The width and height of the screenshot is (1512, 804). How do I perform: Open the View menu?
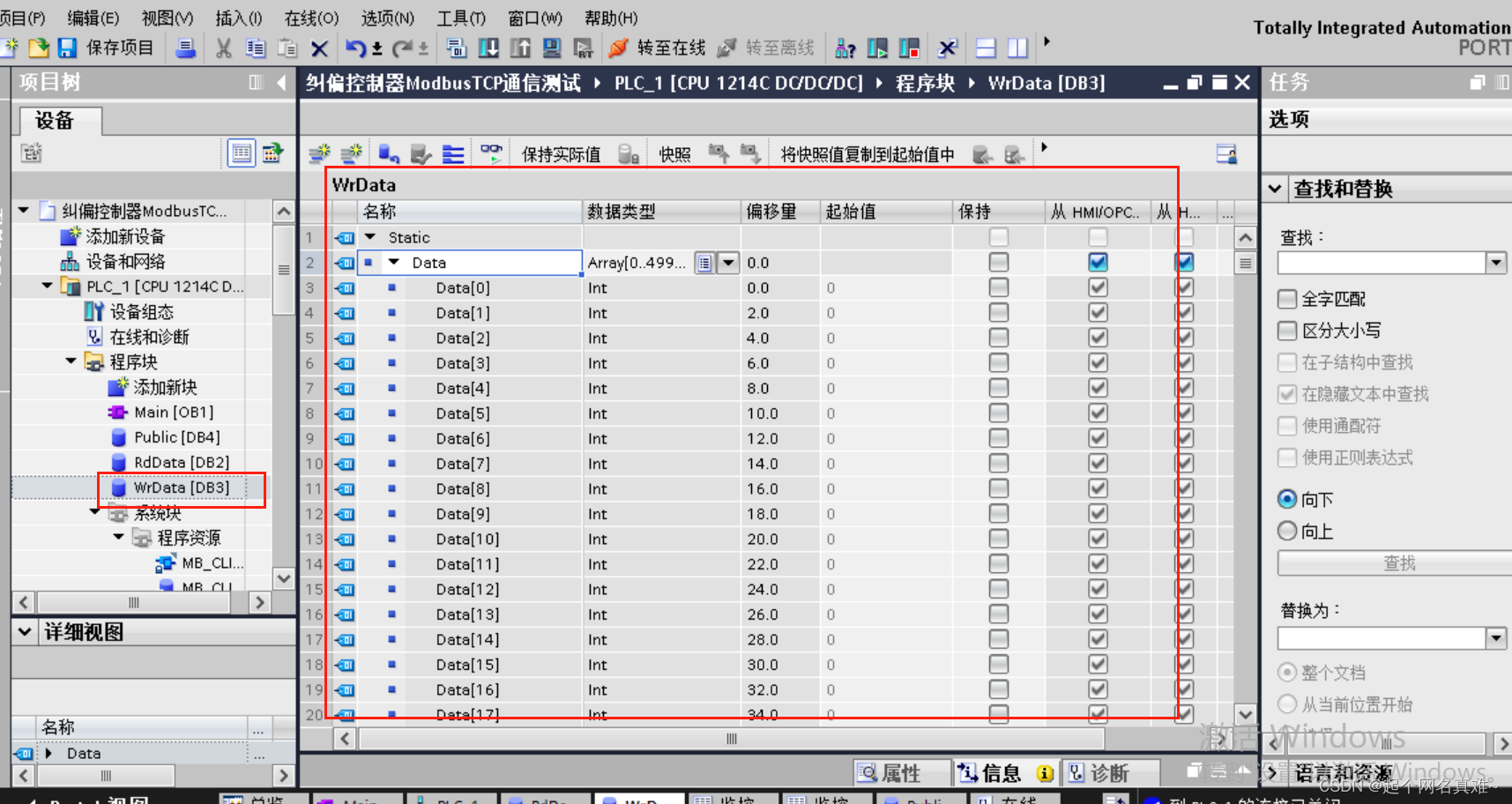coord(168,18)
